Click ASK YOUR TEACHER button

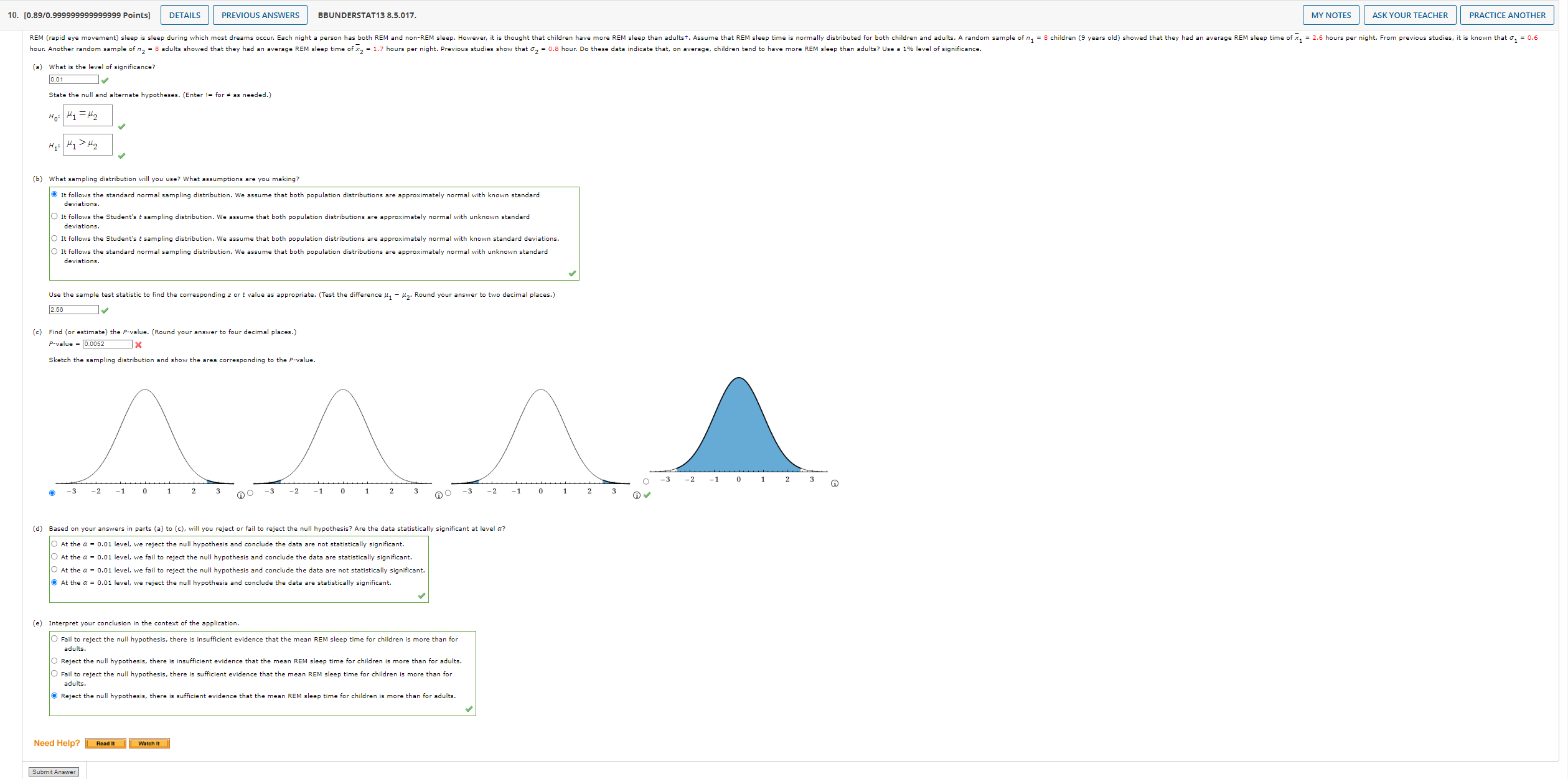click(1409, 14)
